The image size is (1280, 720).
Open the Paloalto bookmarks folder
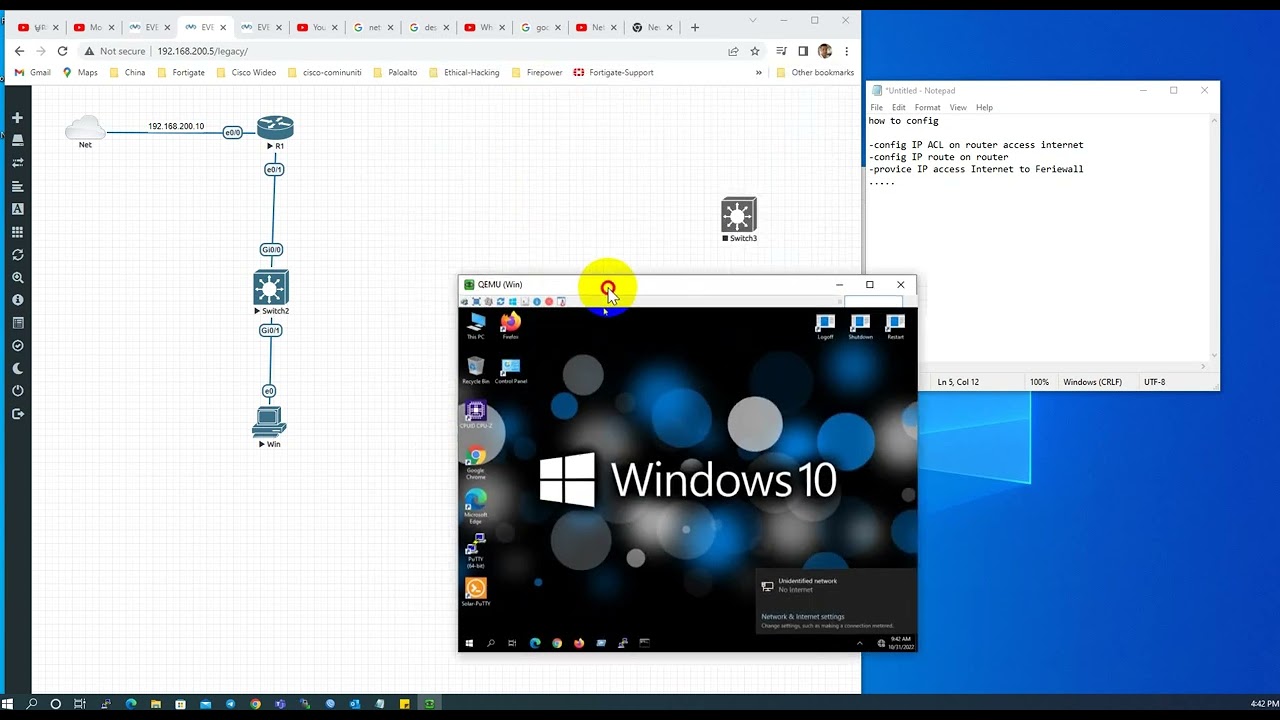(395, 72)
